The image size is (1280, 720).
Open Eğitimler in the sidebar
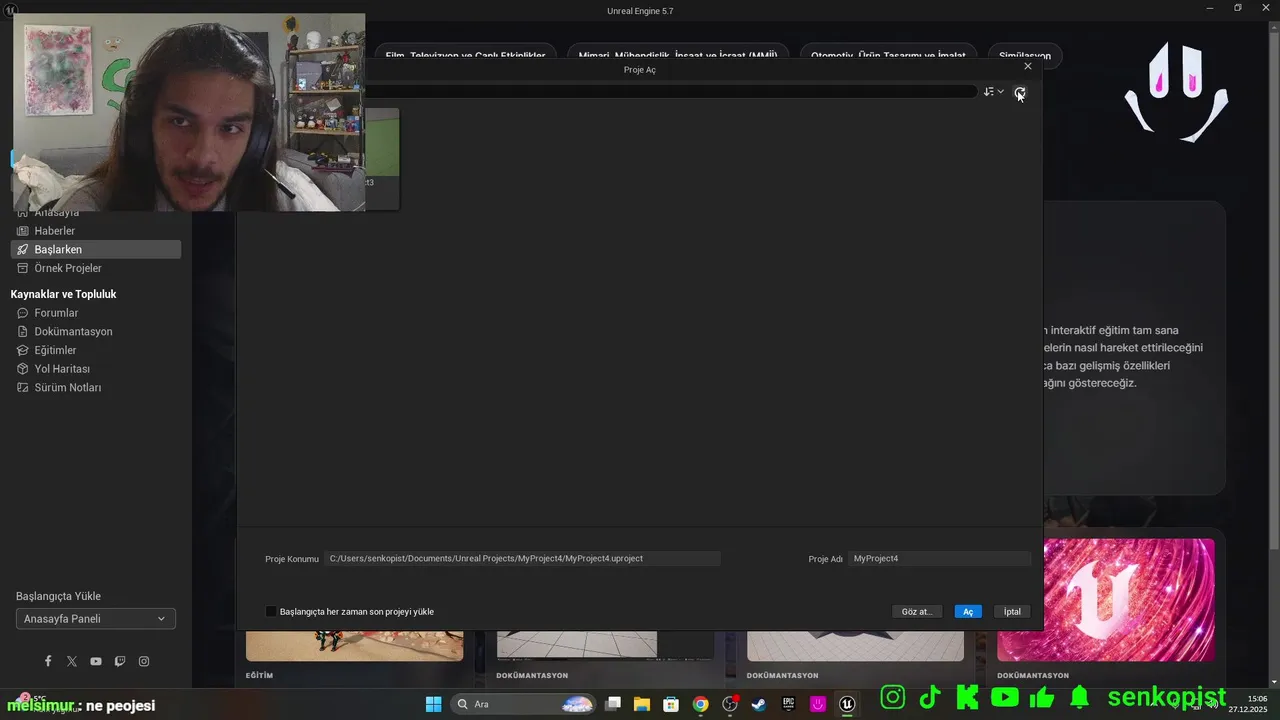96,350
